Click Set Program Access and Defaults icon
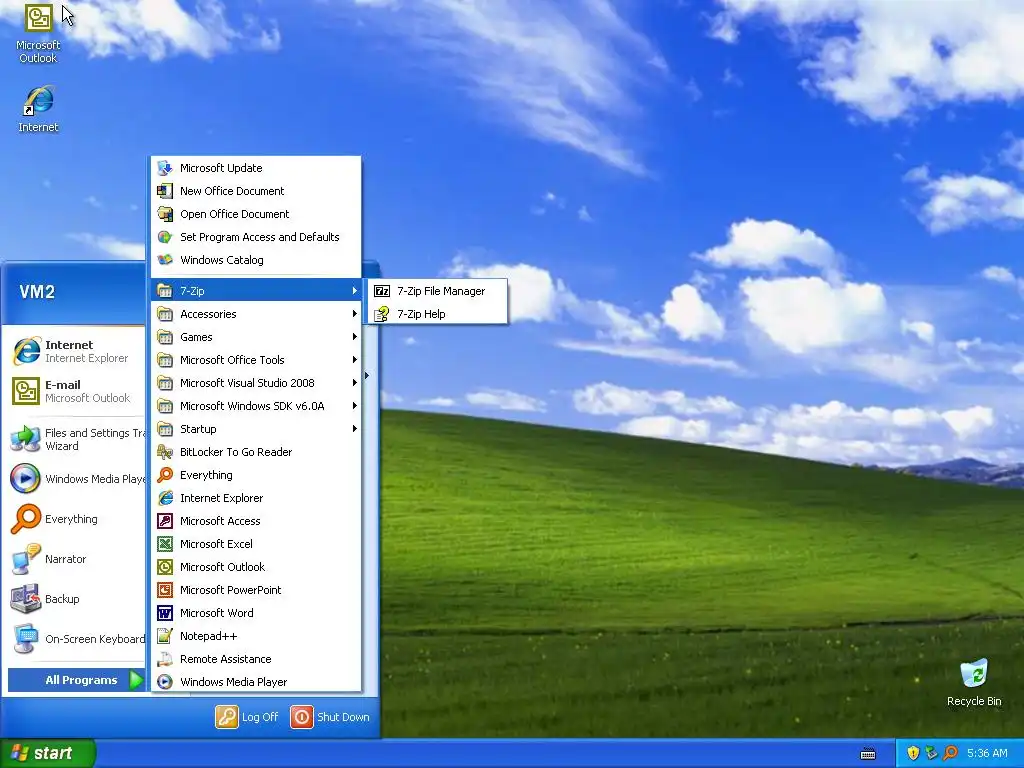 point(165,237)
